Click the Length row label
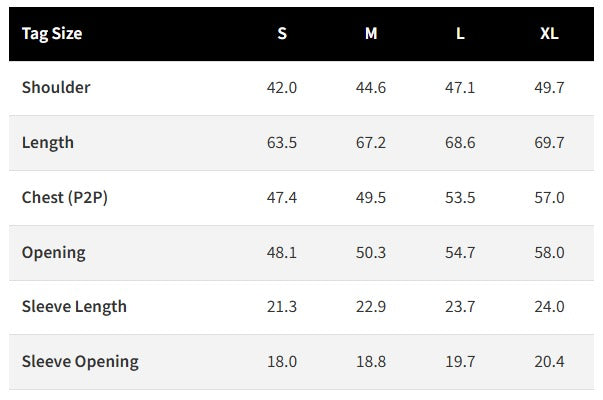Screen dimensions: 603x400 coord(48,143)
